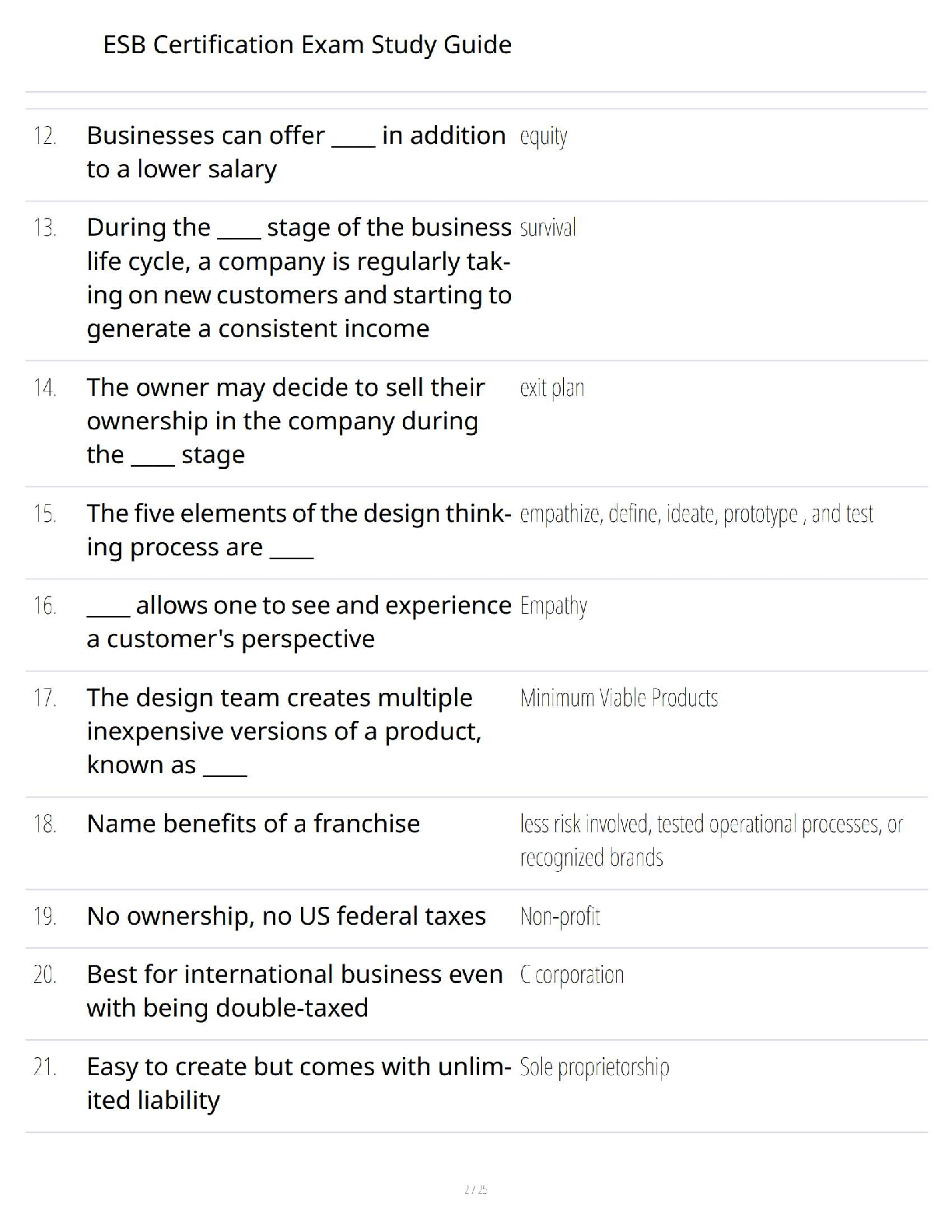952x1232 pixels.
Task: Click the design thinking elements answer
Action: click(x=696, y=514)
